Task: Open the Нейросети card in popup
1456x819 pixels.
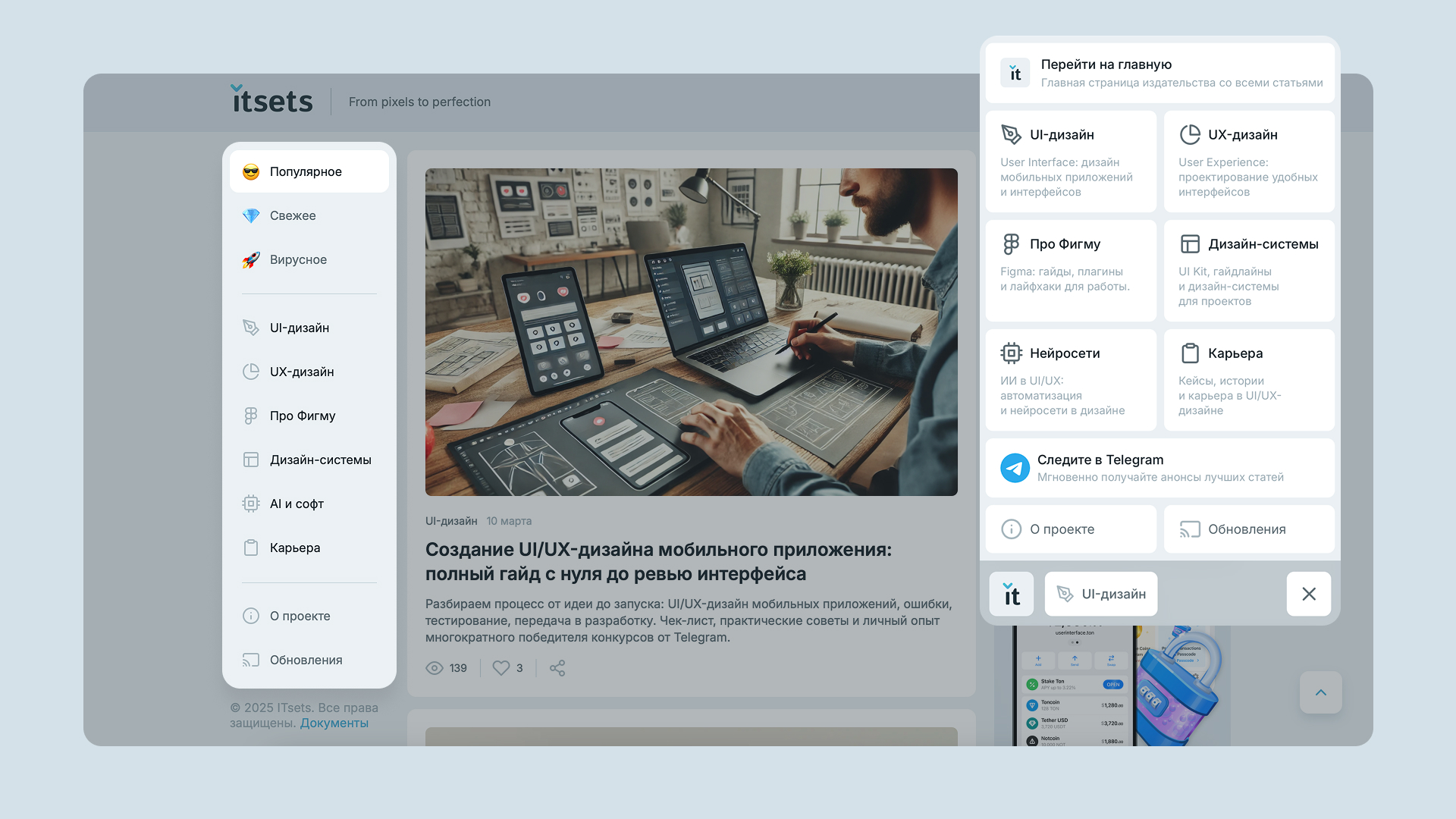Action: [1070, 379]
